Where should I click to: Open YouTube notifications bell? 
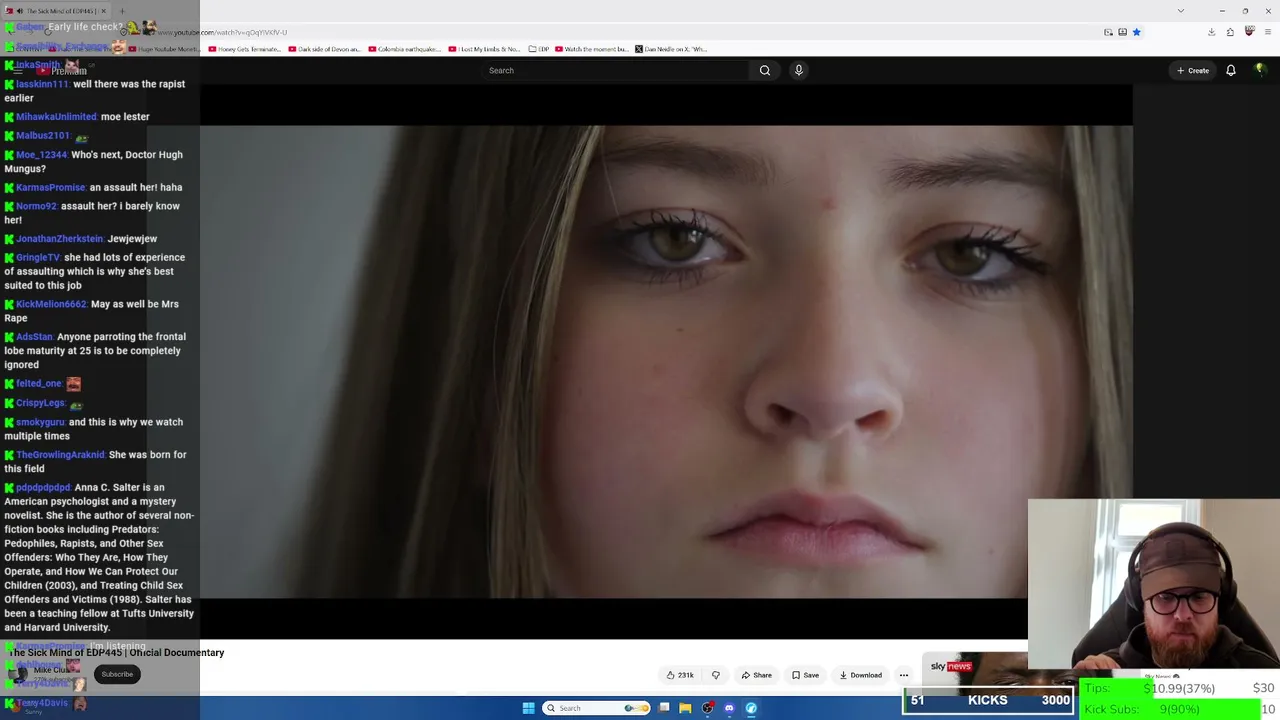[1231, 70]
